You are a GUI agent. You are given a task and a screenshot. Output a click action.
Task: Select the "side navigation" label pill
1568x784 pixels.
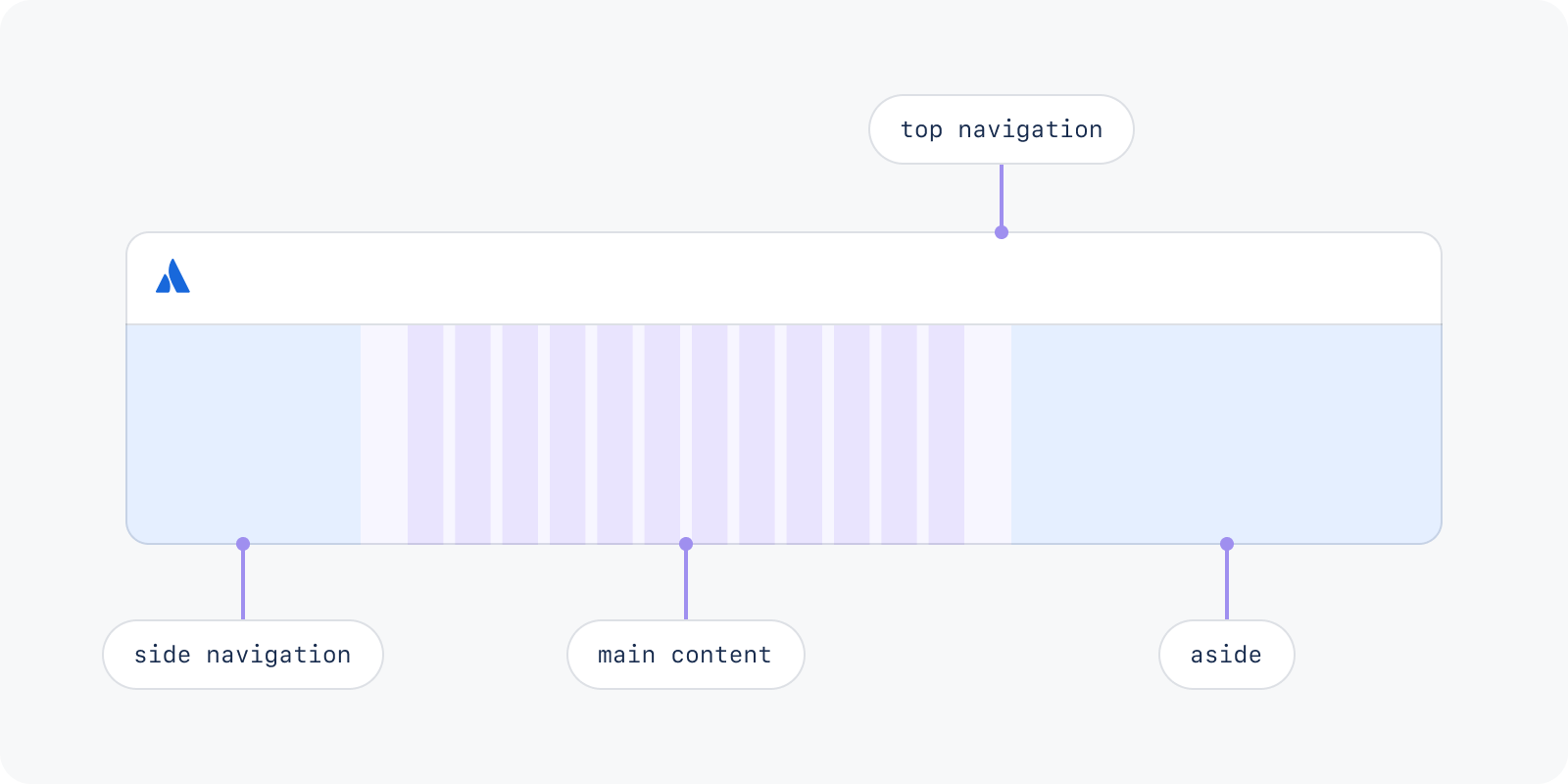(243, 655)
